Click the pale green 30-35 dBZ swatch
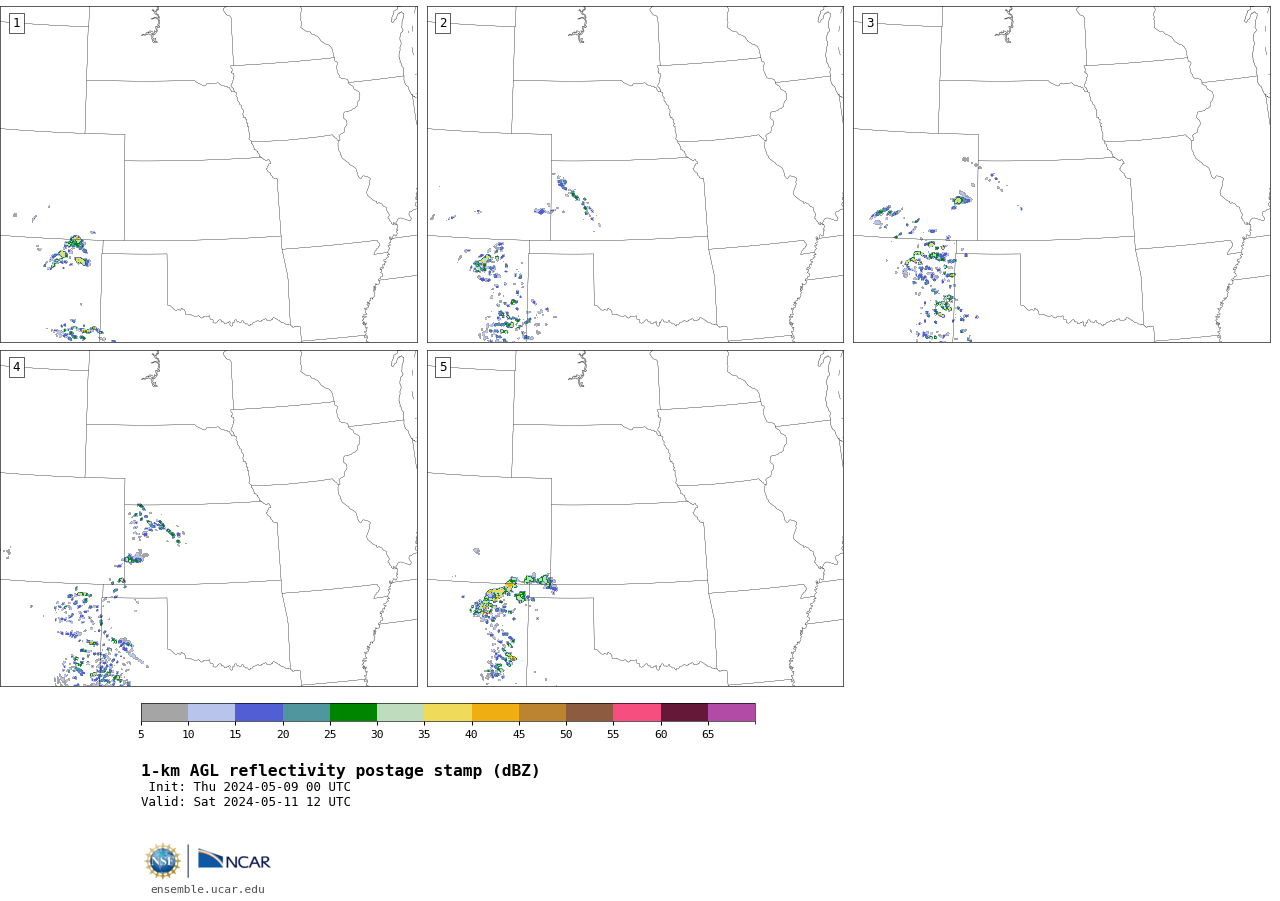The image size is (1280, 901). click(x=401, y=712)
